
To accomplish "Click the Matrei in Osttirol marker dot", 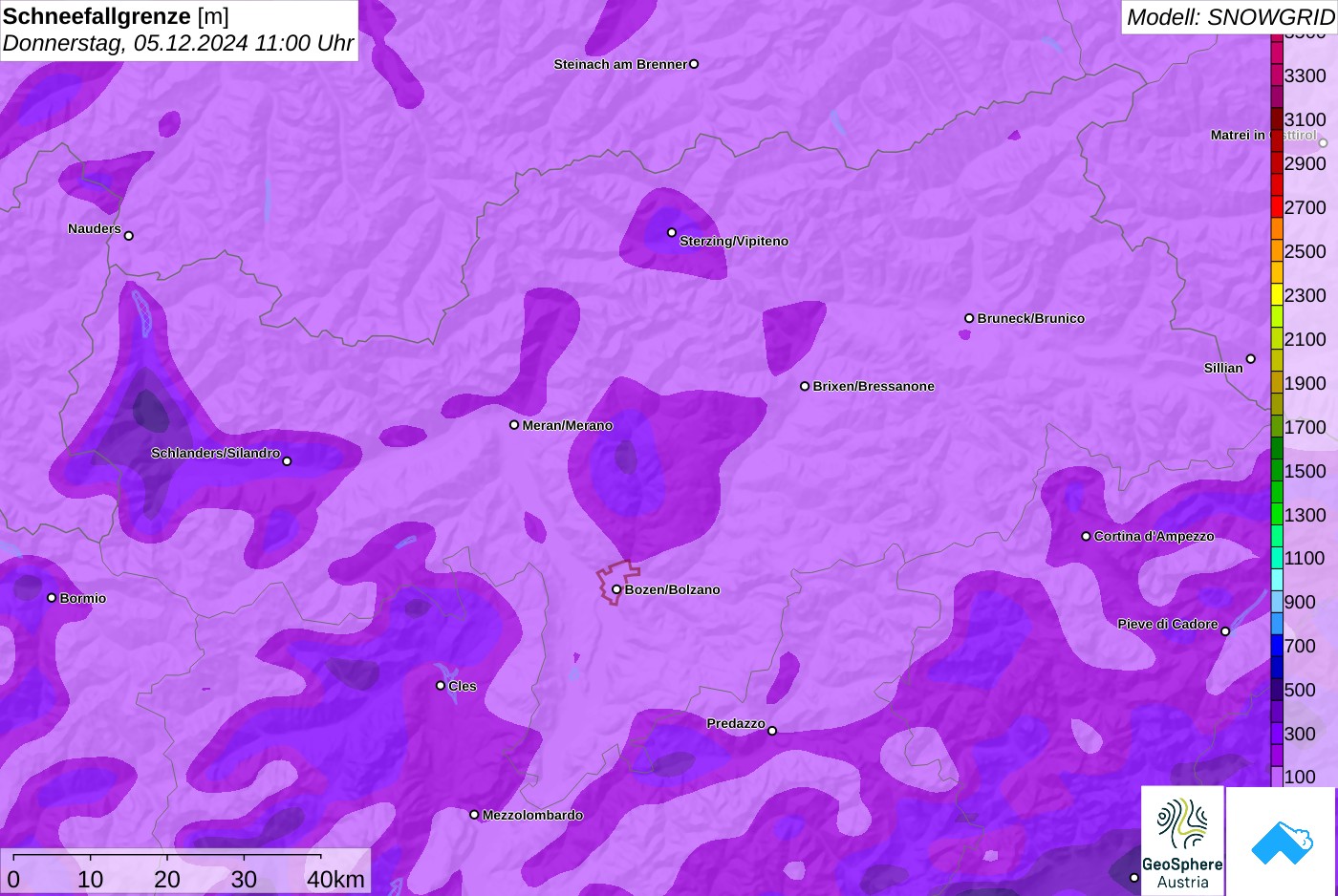I will coord(1324,143).
